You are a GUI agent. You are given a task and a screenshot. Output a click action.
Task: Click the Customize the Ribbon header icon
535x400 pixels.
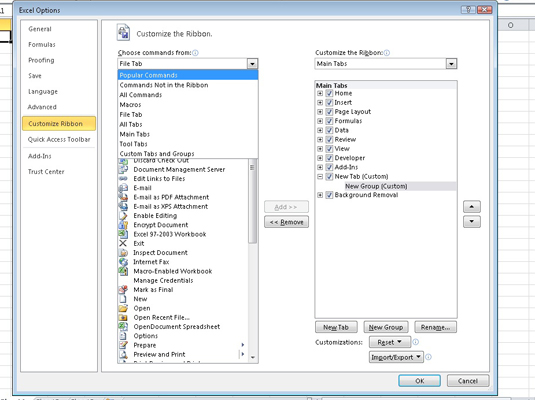[x=124, y=33]
